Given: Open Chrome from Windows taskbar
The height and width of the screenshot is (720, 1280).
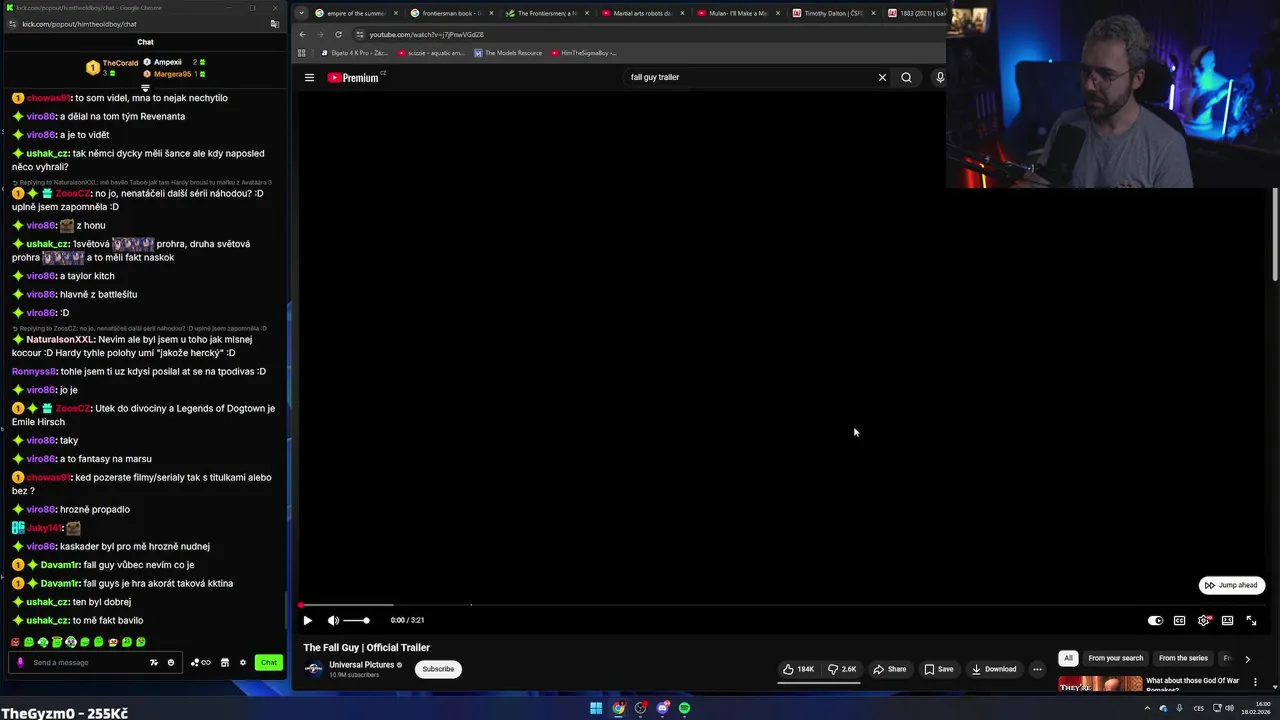Looking at the screenshot, I should click(x=618, y=708).
